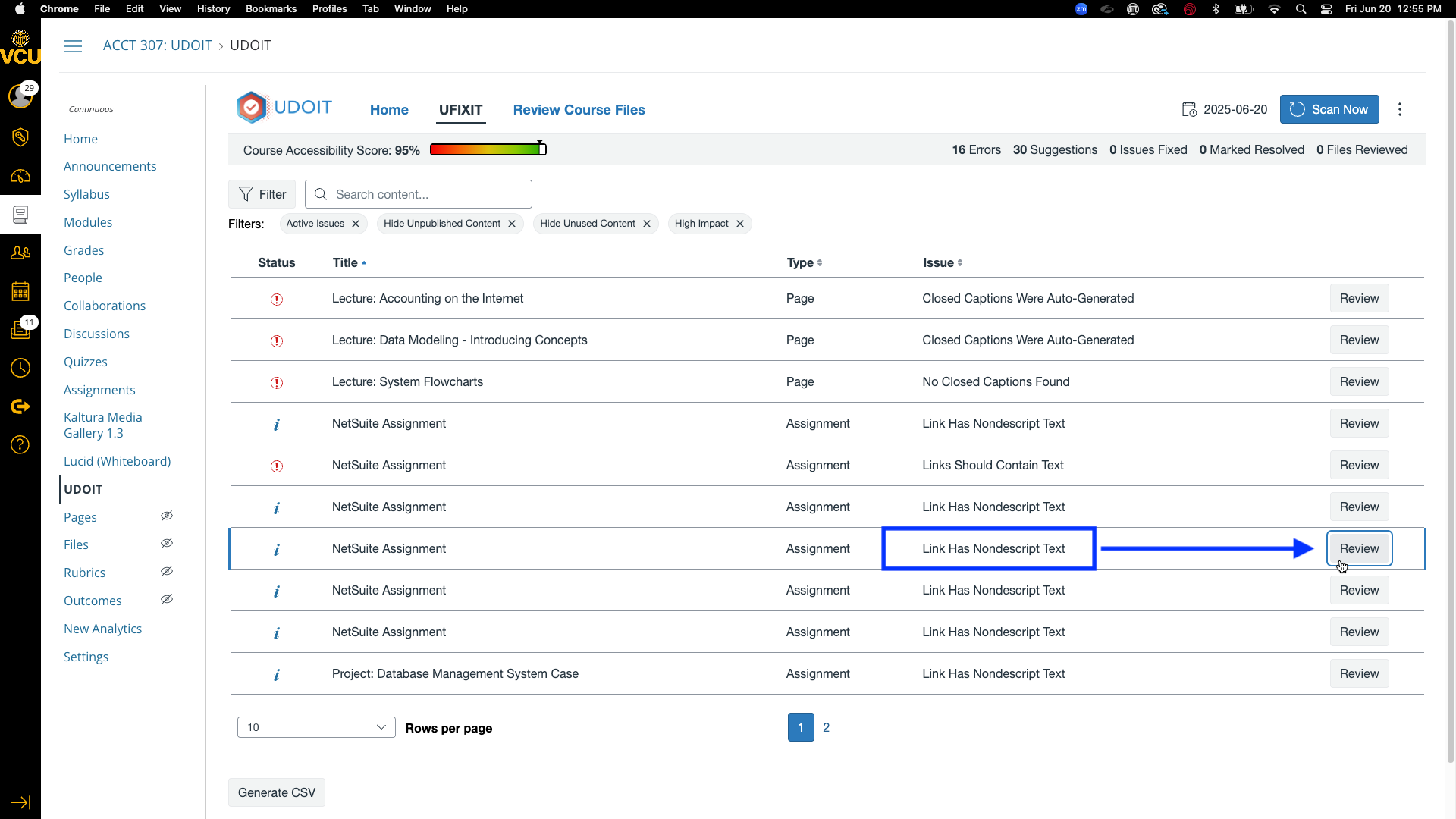This screenshot has height=819, width=1456.
Task: Toggle visibility eye icon next to Outcomes
Action: (167, 600)
